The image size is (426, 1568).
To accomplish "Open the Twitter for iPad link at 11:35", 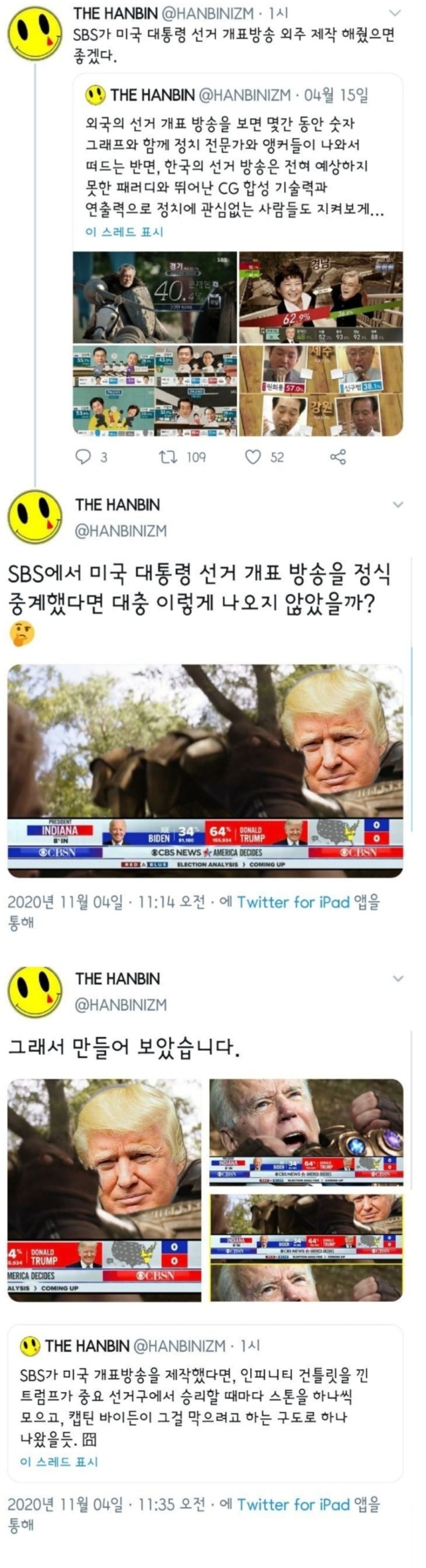I will click(x=293, y=1504).
